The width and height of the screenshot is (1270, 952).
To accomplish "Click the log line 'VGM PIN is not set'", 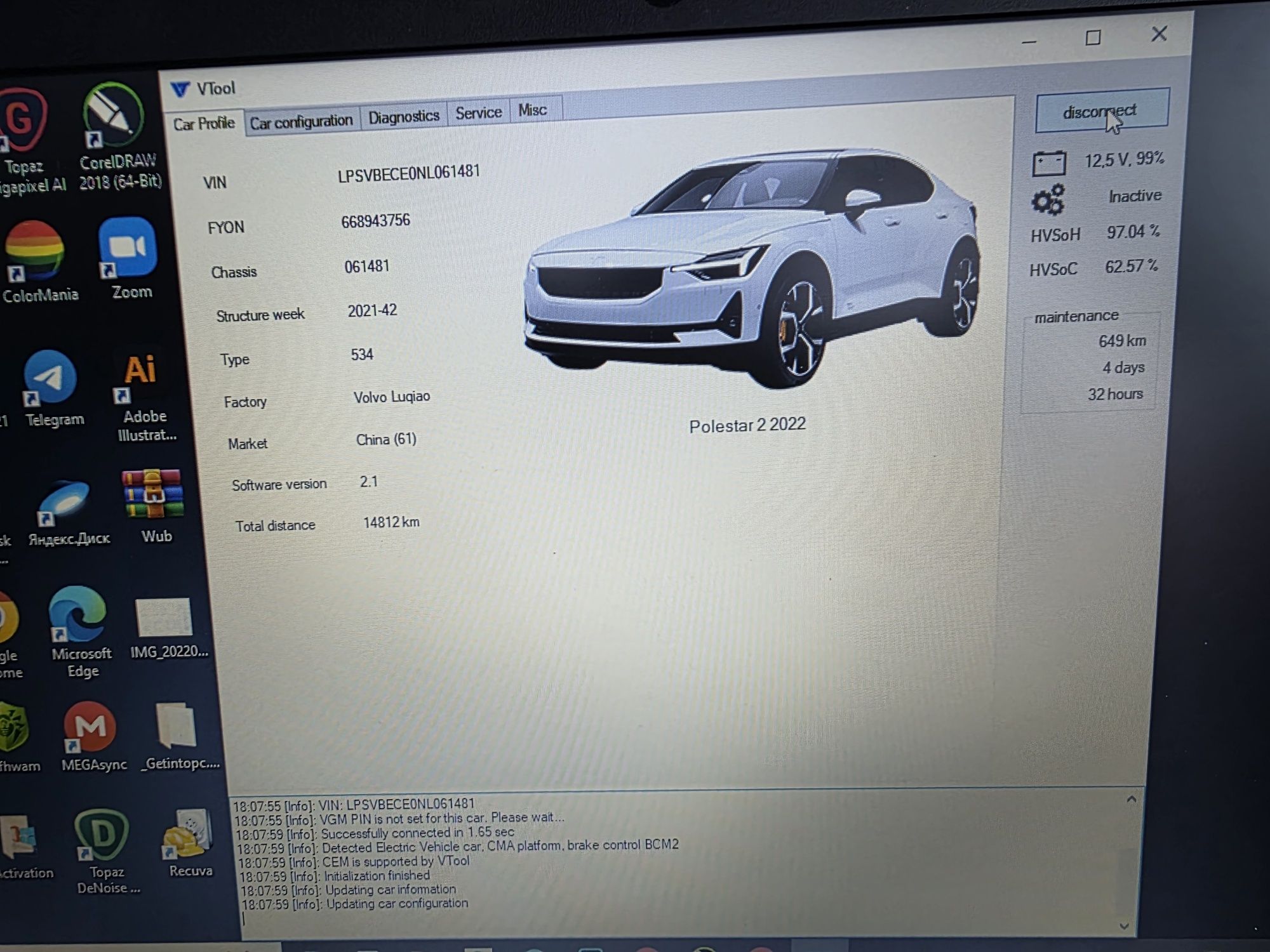I will [399, 819].
